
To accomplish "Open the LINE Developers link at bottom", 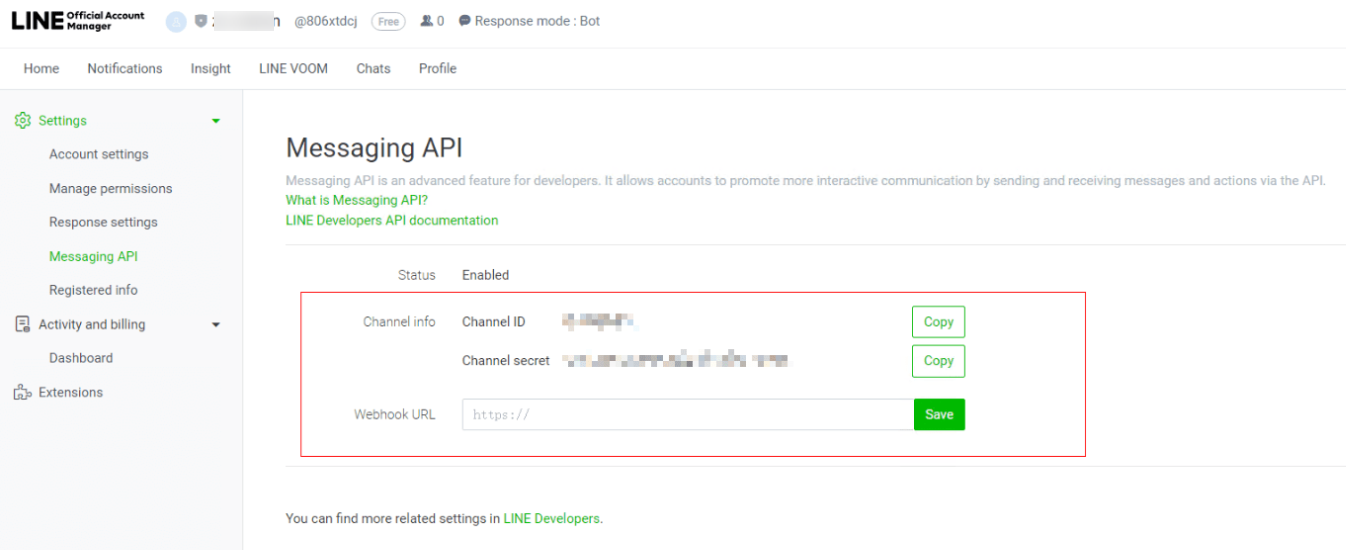I will [x=551, y=518].
